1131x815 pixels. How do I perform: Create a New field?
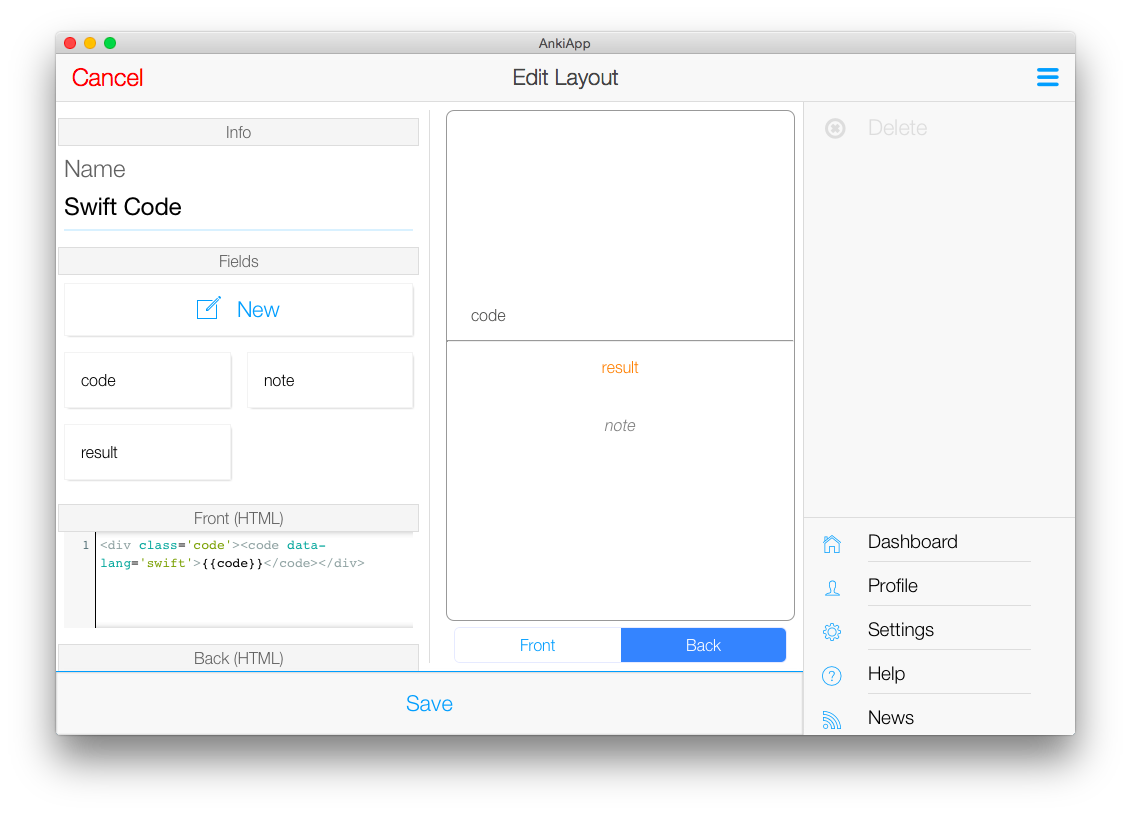(x=239, y=310)
